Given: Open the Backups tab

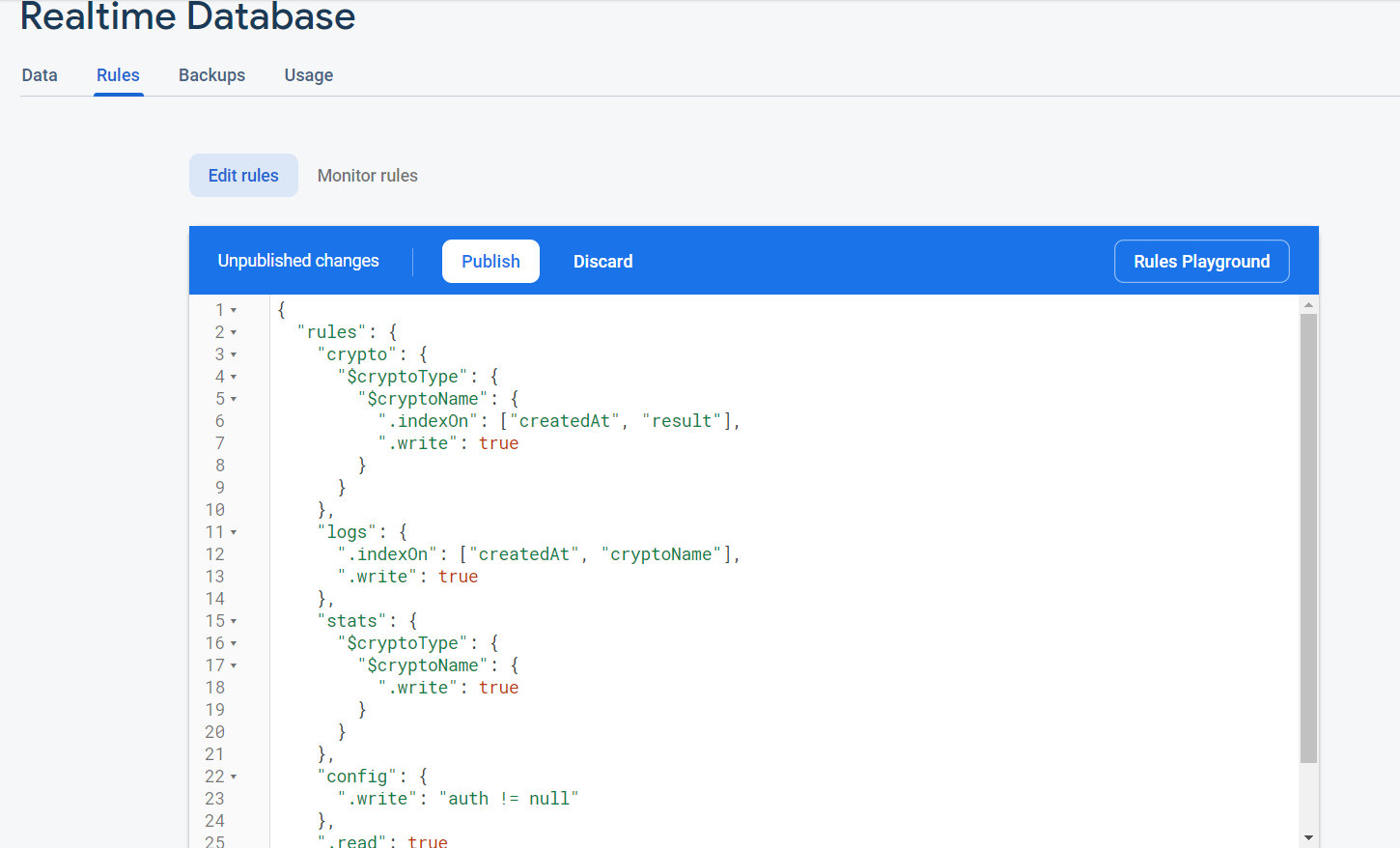Looking at the screenshot, I should coord(211,75).
